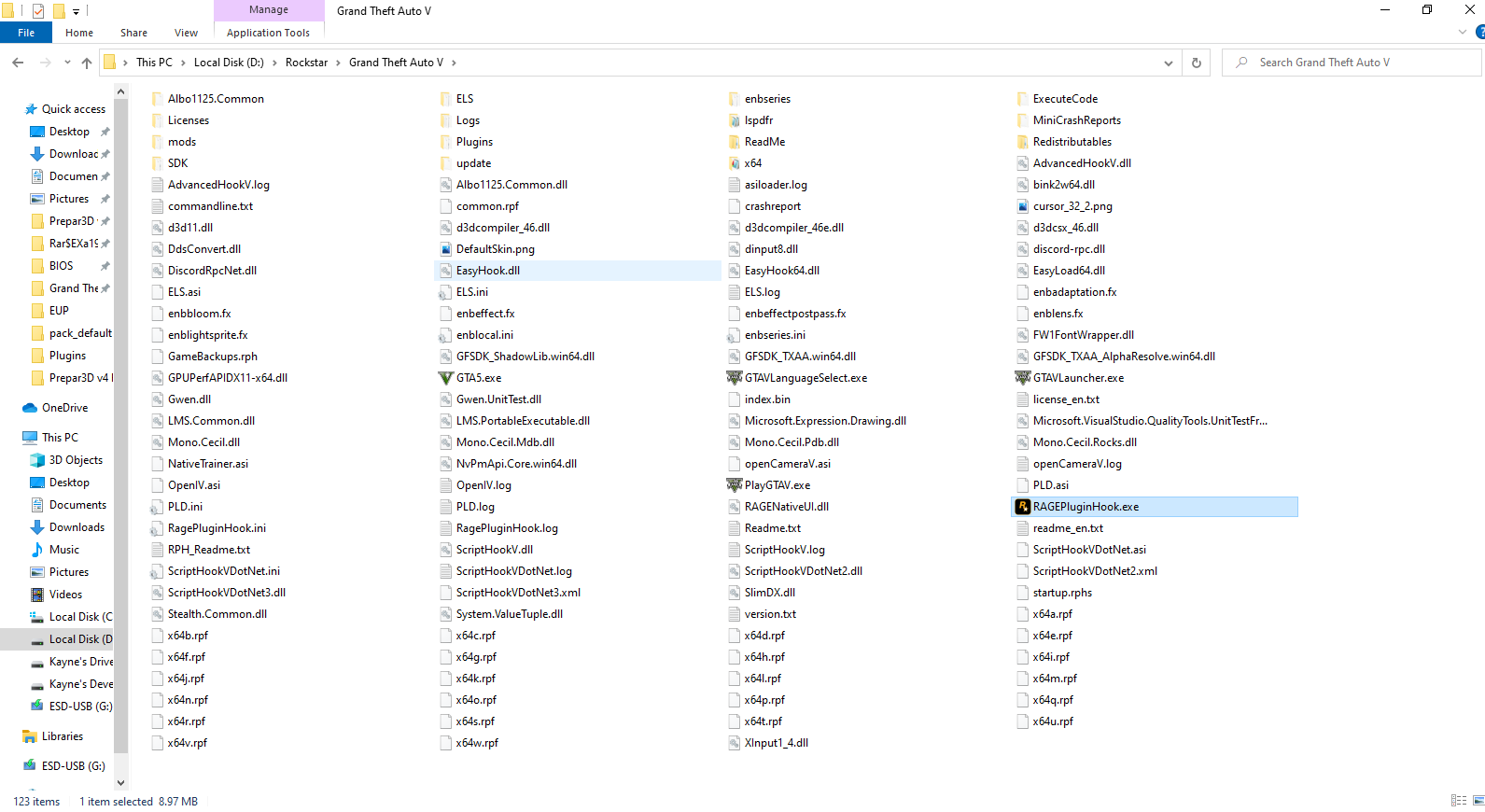Click the Quick access star icon

point(31,109)
